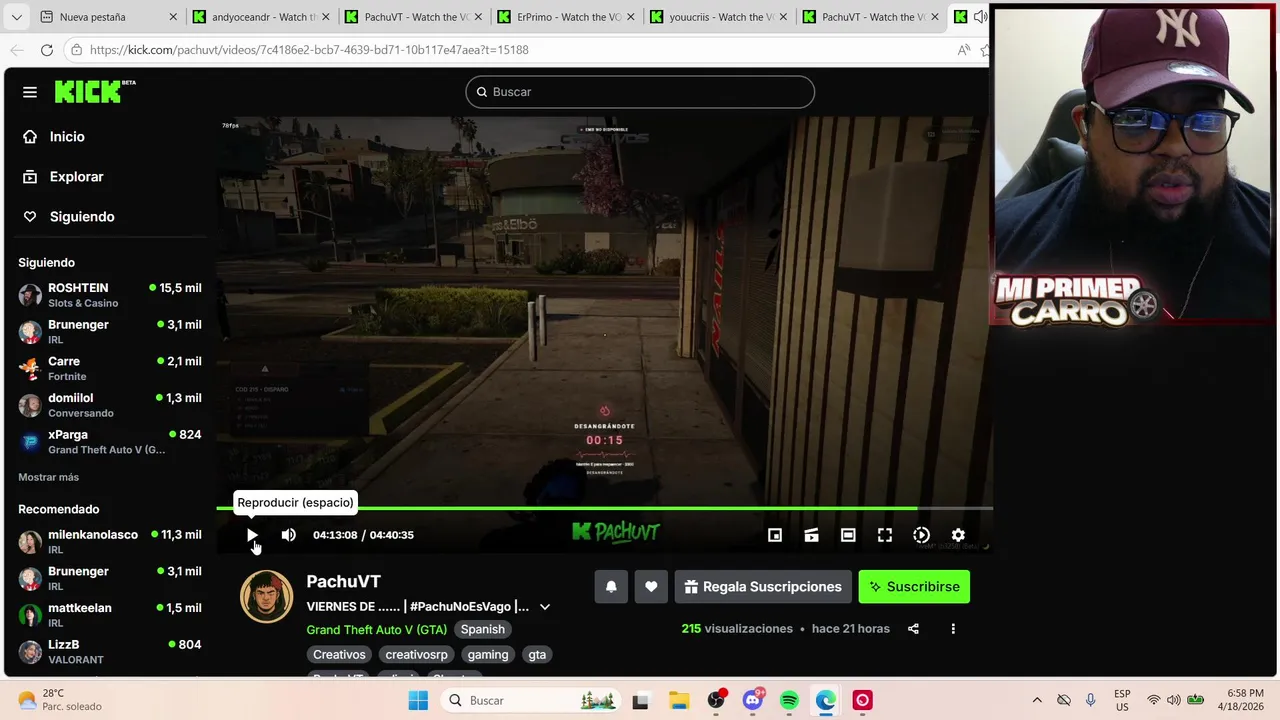The image size is (1280, 720).
Task: Select the gta tag
Action: coord(537,654)
